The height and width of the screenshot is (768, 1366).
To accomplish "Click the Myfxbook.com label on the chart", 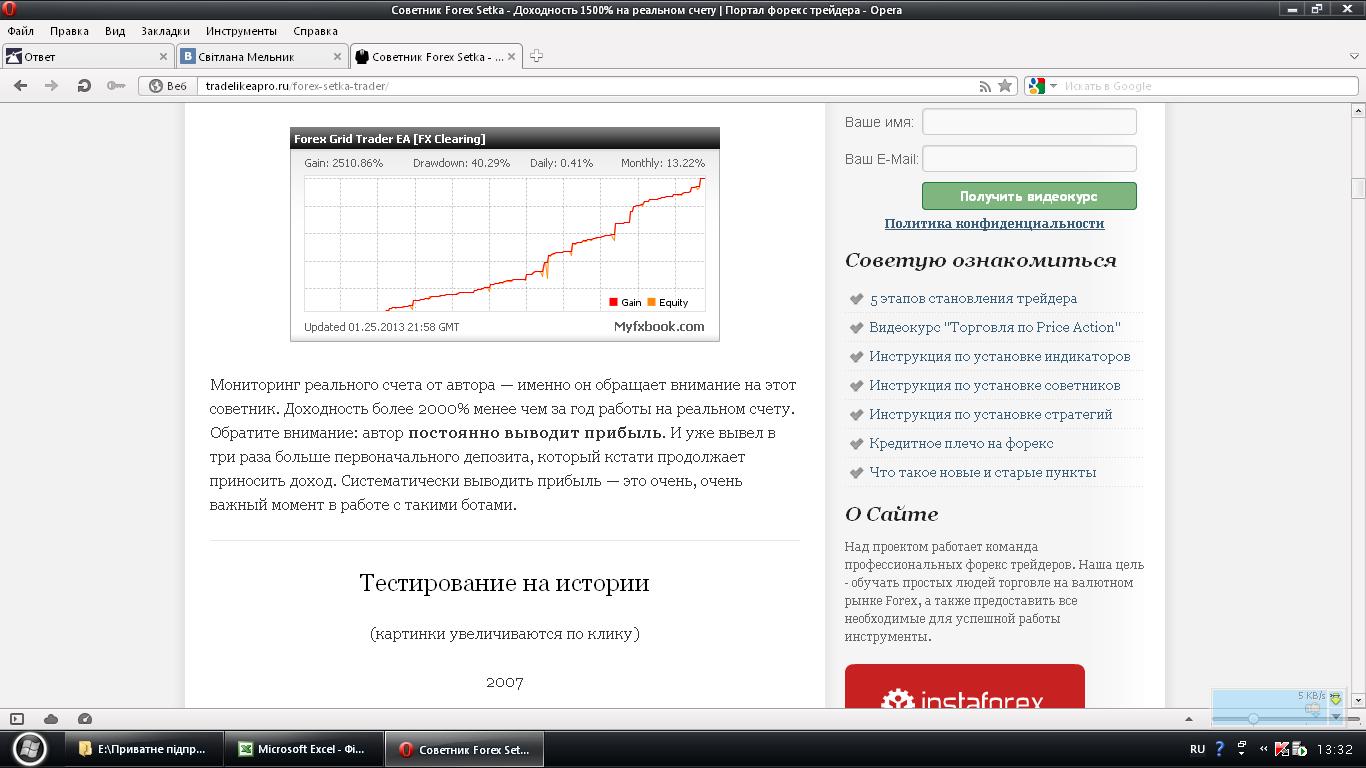I will tap(659, 326).
